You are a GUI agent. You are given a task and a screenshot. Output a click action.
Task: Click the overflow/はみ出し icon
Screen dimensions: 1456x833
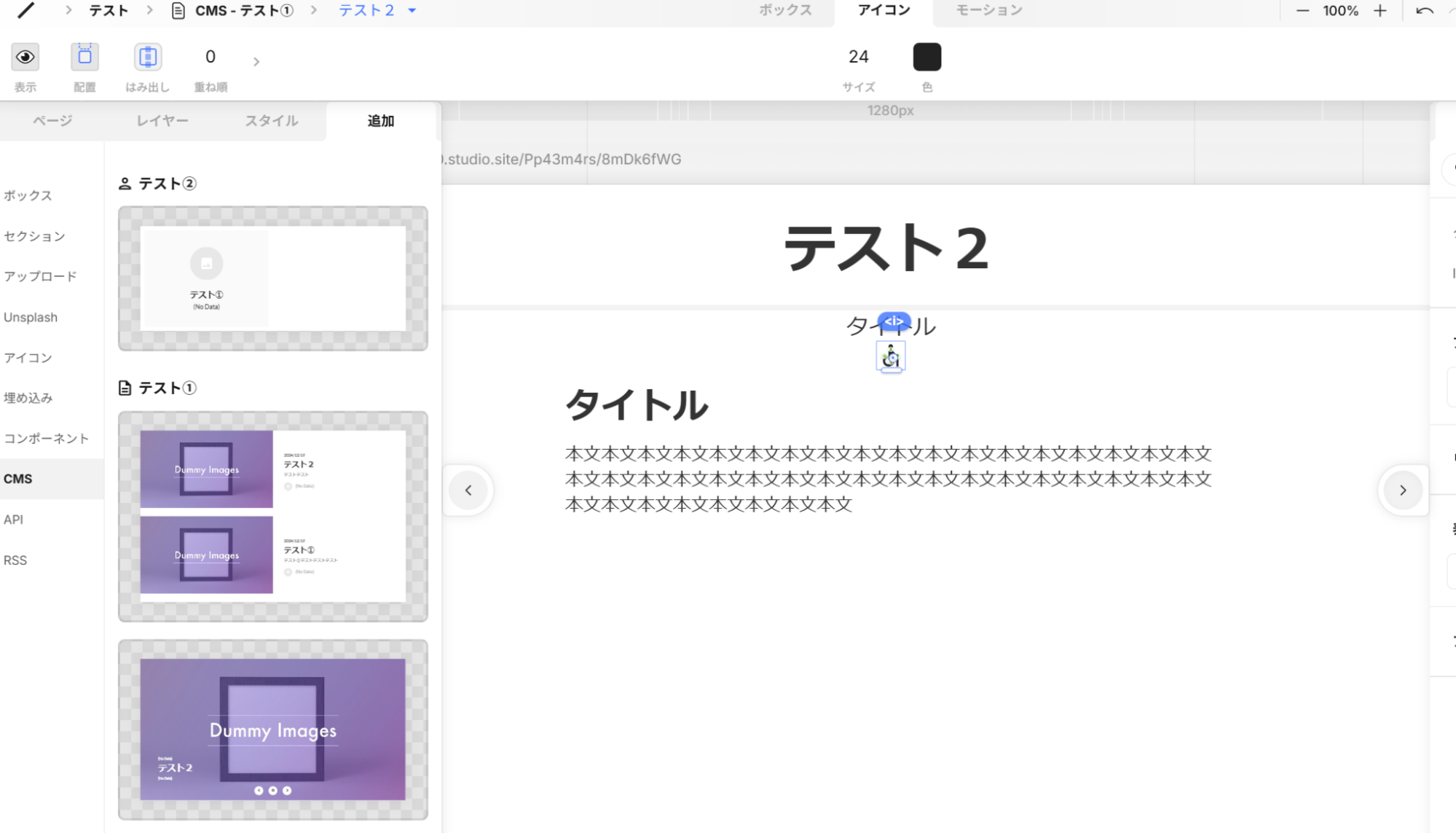[147, 57]
